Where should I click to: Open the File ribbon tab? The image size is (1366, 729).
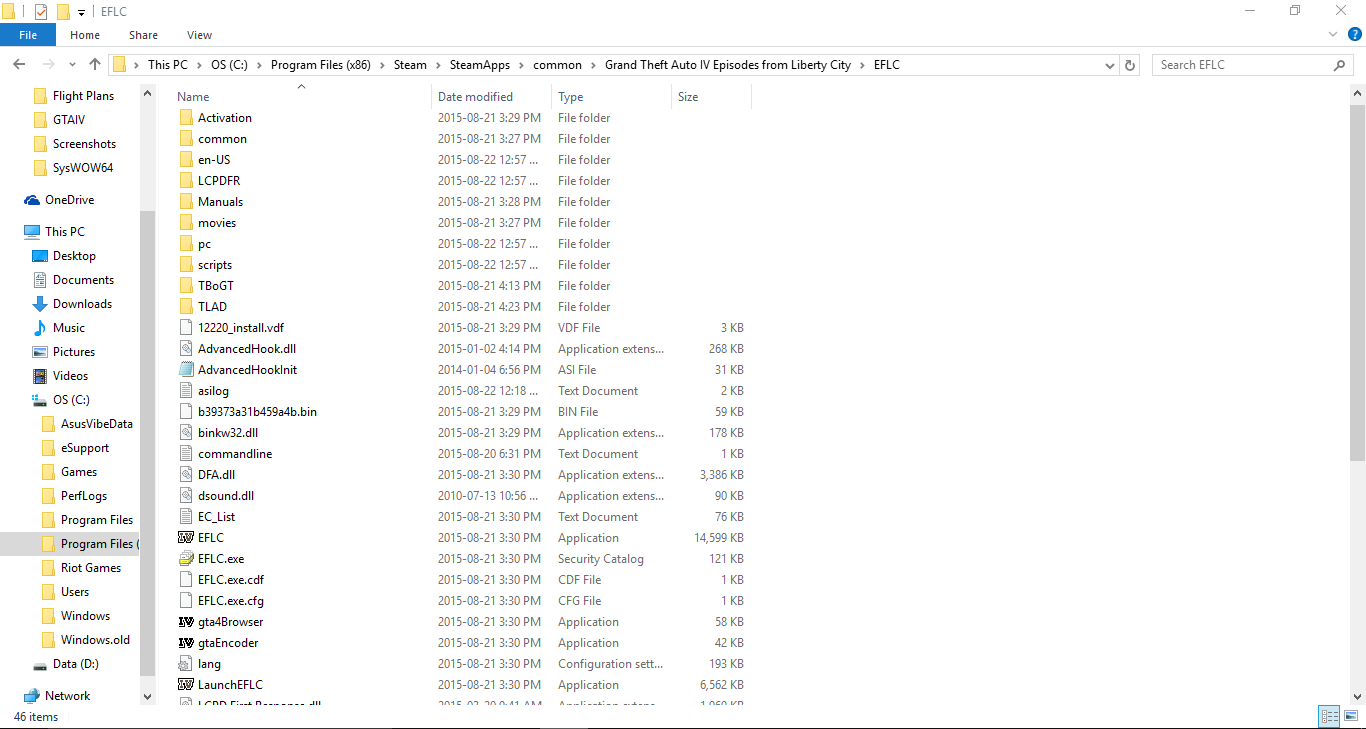28,35
